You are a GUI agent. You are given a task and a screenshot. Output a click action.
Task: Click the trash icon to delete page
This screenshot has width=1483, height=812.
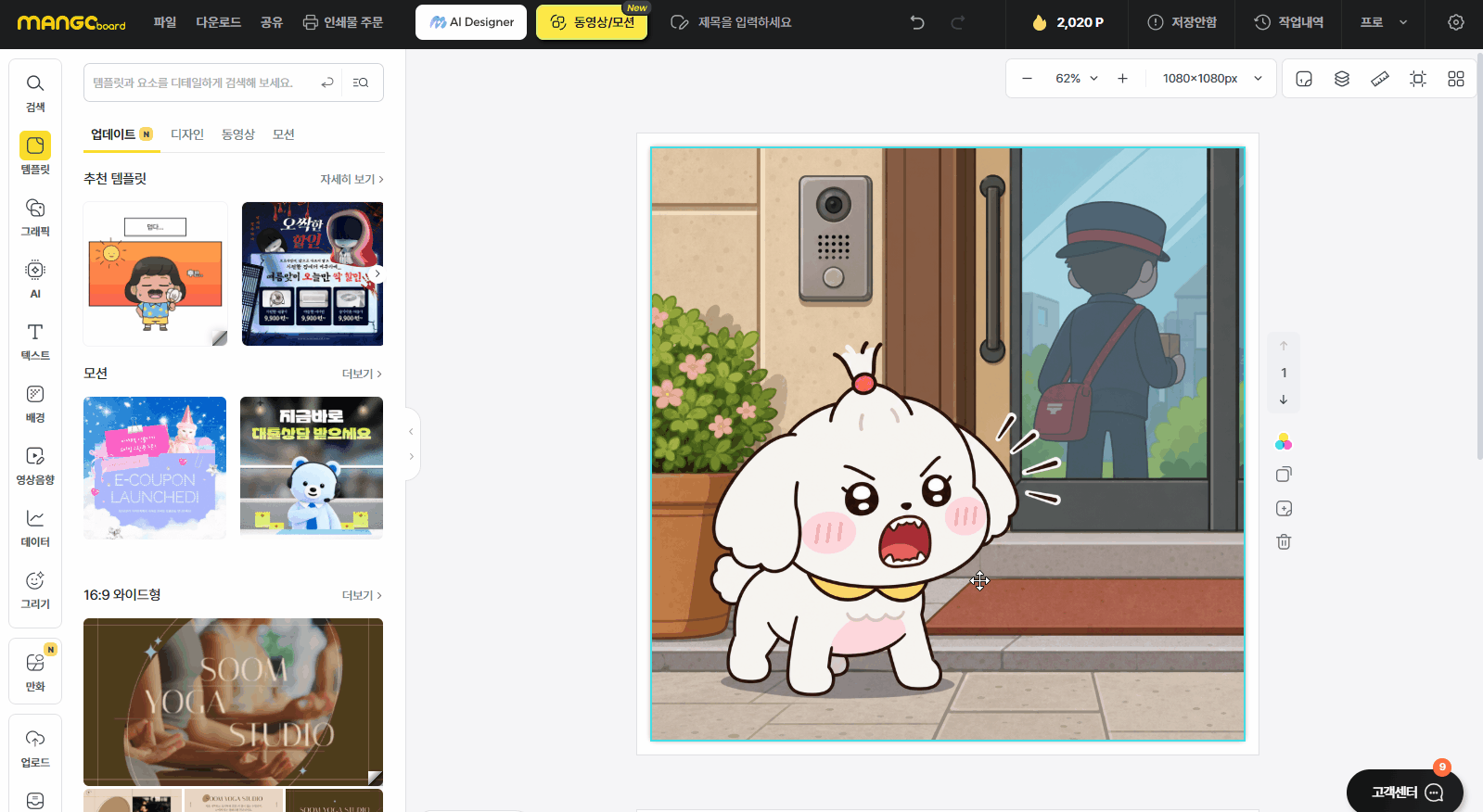(x=1284, y=542)
